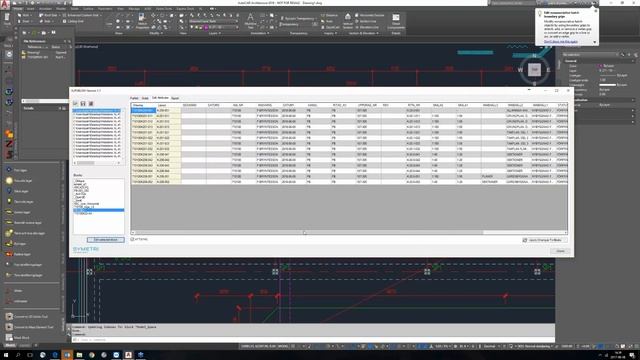
Task: Click the E direction on the ViewCube compass
Action: coord(548,70)
